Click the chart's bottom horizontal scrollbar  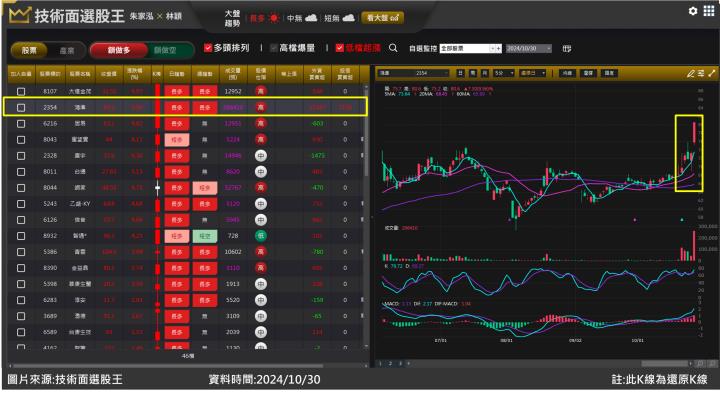(x=665, y=364)
